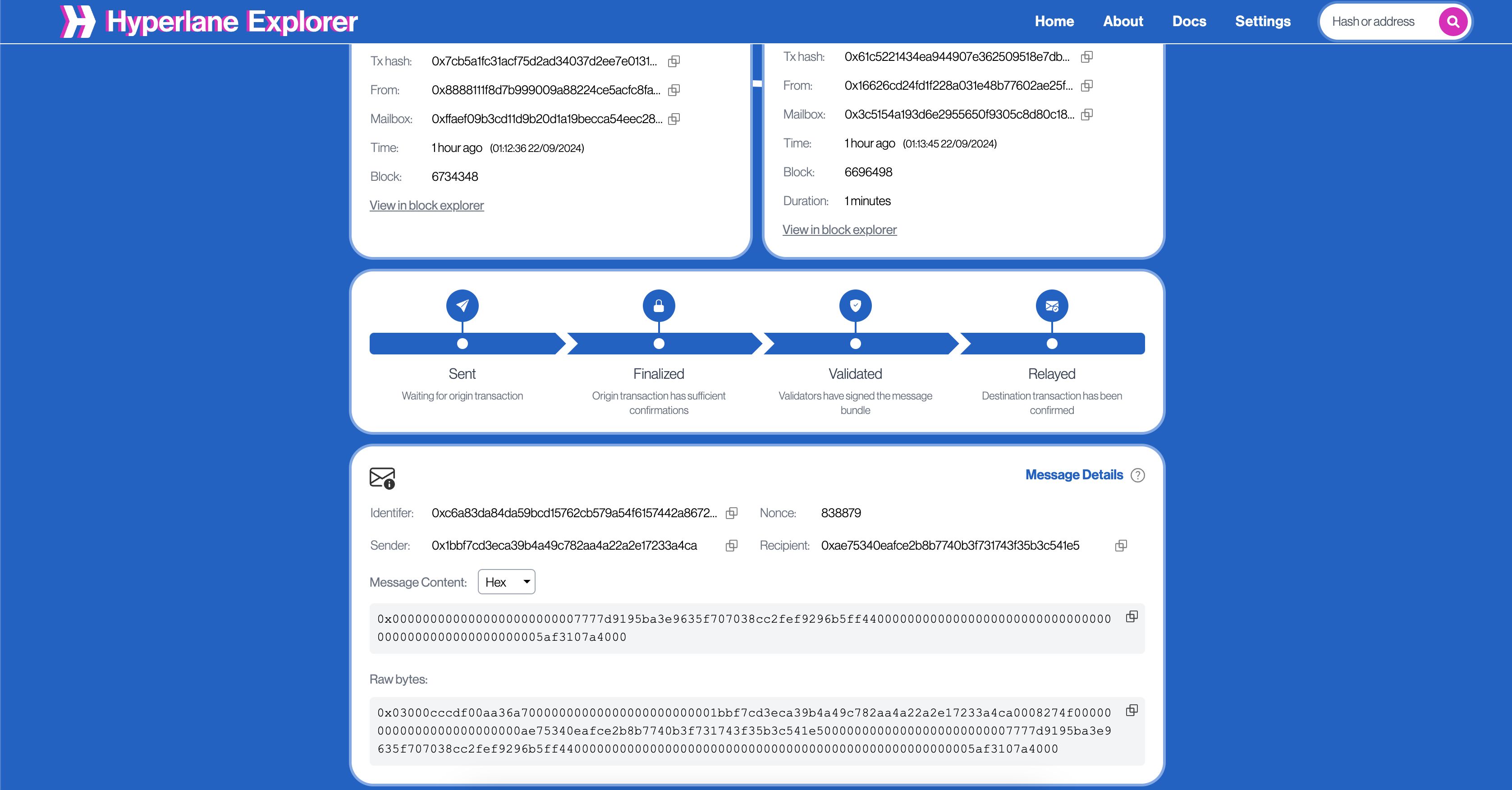Image resolution: width=1512 pixels, height=790 pixels.
Task: Select the Duration value 1 minutes
Action: (x=867, y=201)
